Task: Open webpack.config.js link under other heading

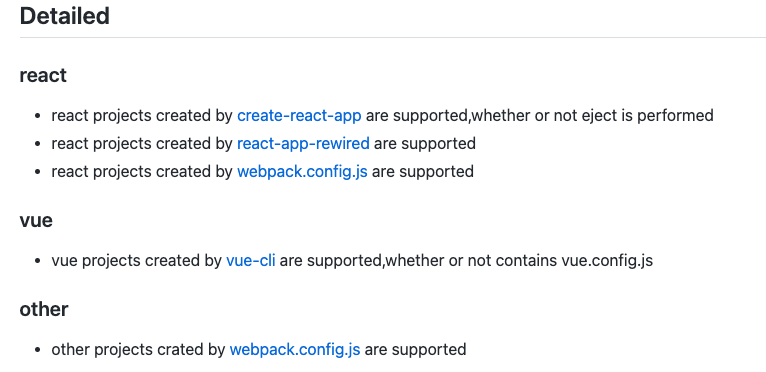Action: point(295,350)
